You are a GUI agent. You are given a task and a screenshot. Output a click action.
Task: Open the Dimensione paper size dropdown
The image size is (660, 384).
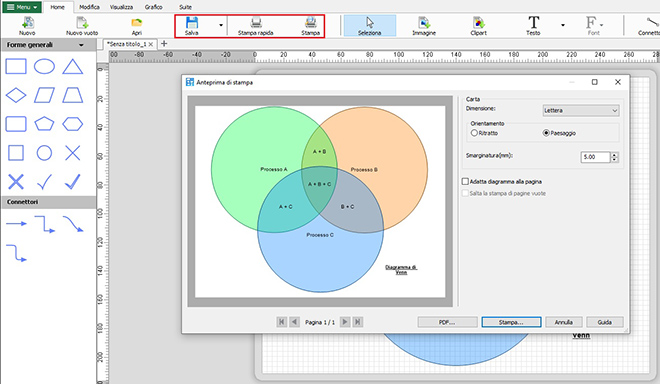[581, 110]
